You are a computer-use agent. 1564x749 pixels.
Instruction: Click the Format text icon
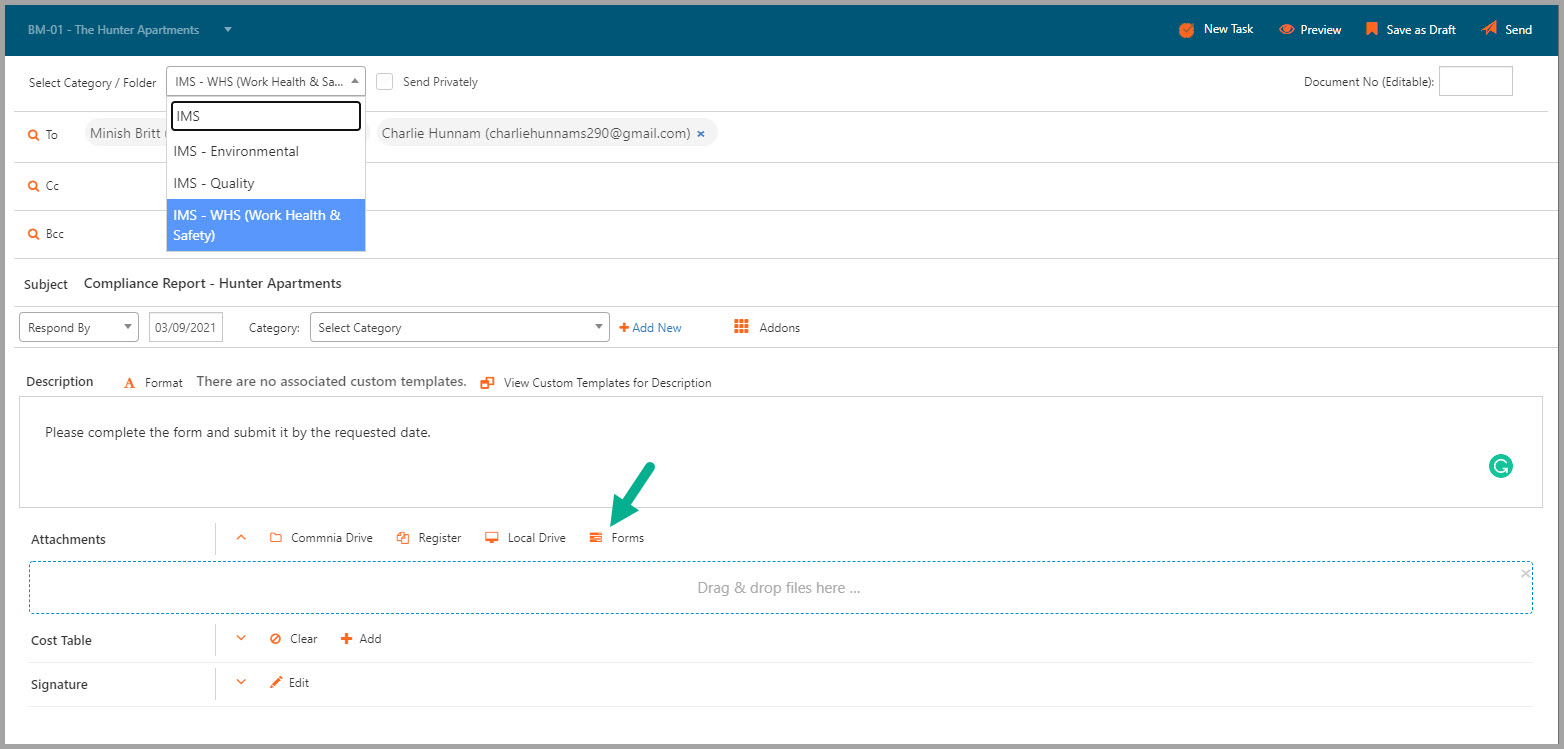point(129,383)
